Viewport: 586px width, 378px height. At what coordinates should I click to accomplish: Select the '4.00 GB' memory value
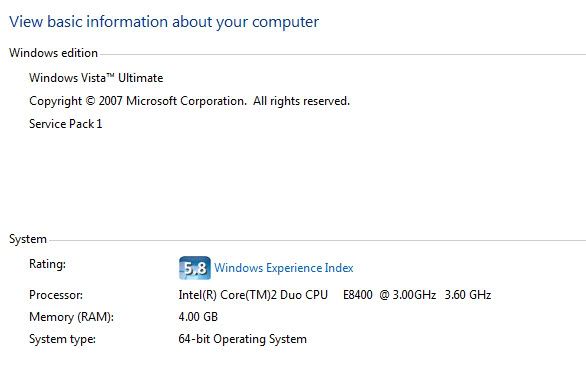pos(198,317)
